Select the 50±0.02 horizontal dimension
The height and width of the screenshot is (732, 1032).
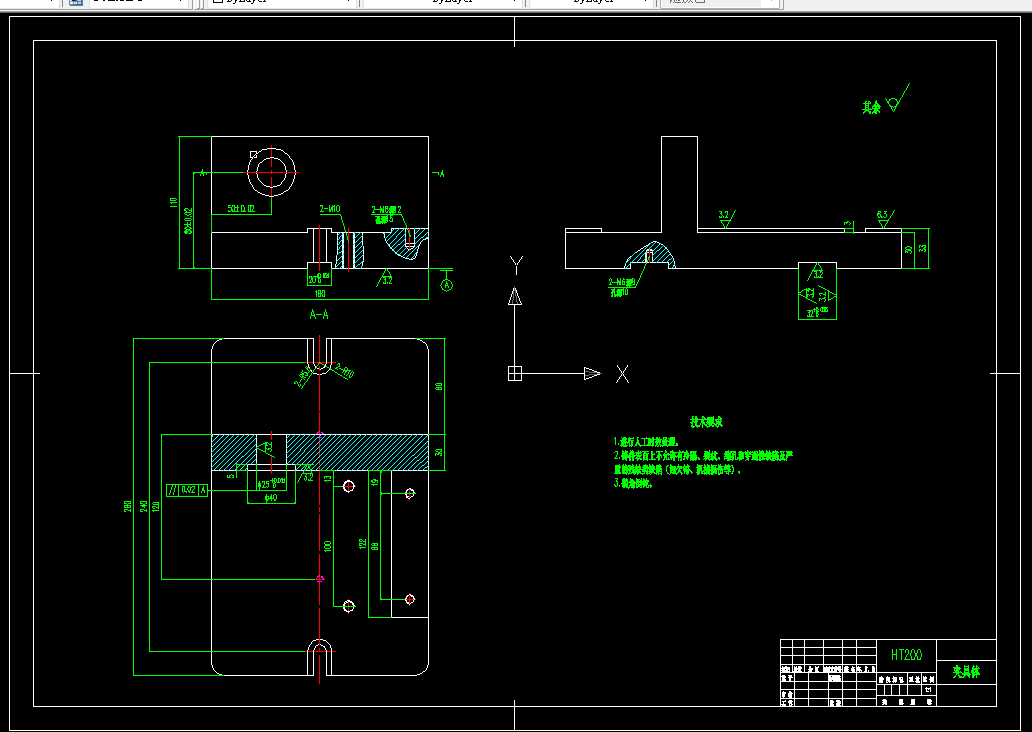(241, 209)
